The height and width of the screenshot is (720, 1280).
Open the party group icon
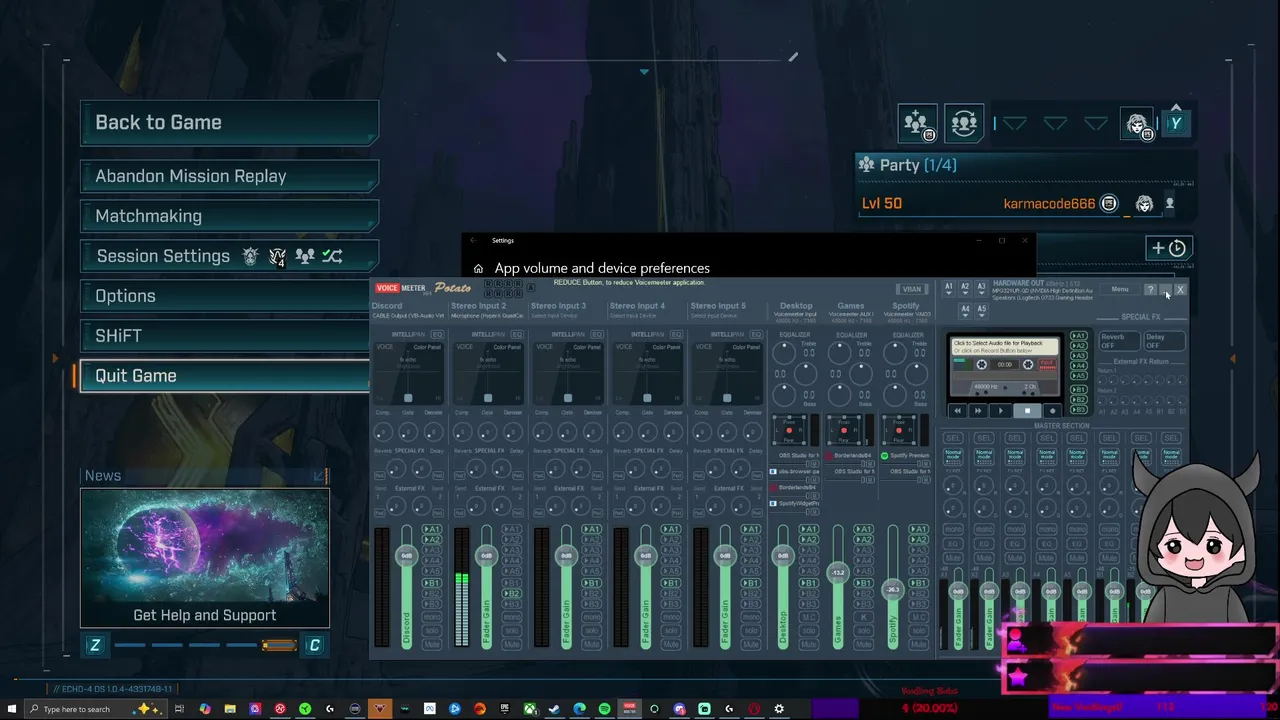(x=917, y=123)
